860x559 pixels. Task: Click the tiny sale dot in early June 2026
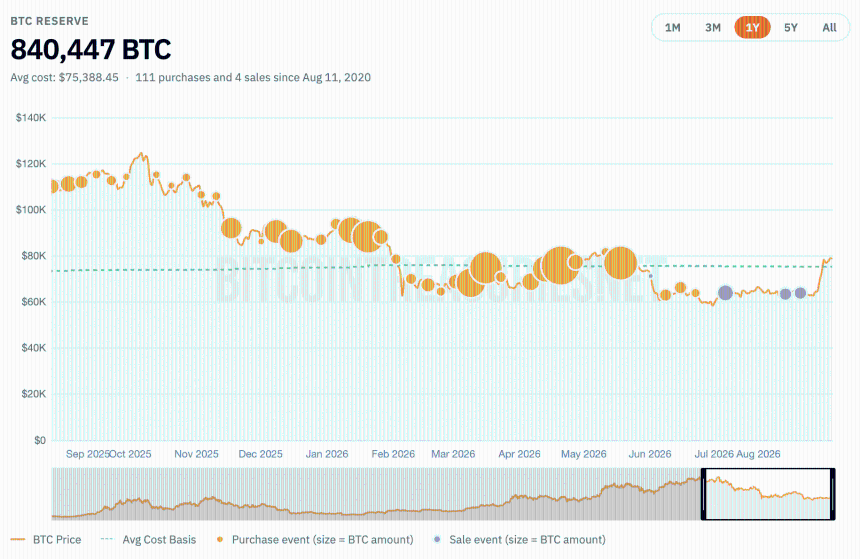point(651,276)
